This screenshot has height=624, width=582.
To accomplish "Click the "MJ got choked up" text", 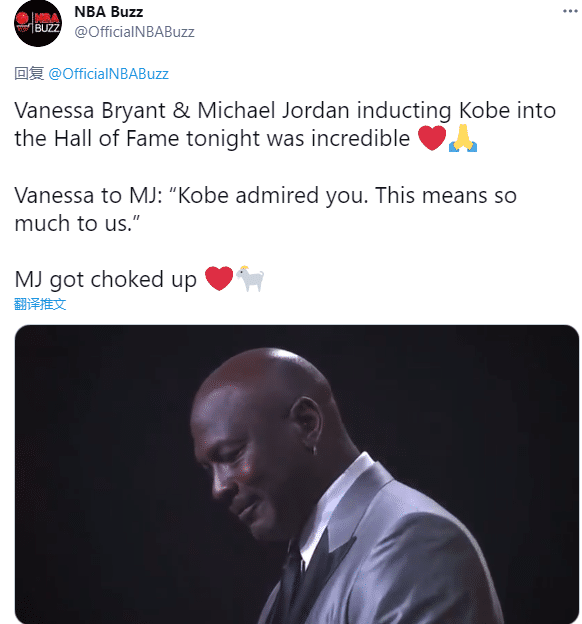I will (105, 279).
